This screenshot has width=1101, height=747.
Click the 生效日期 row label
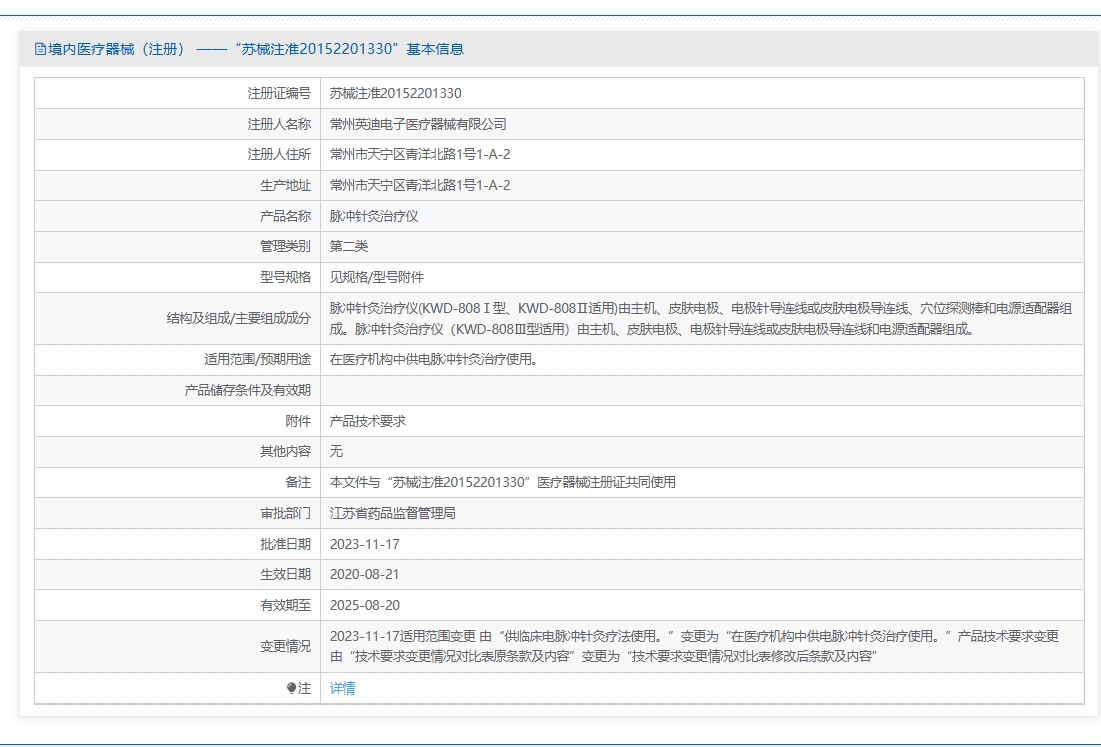pos(285,574)
